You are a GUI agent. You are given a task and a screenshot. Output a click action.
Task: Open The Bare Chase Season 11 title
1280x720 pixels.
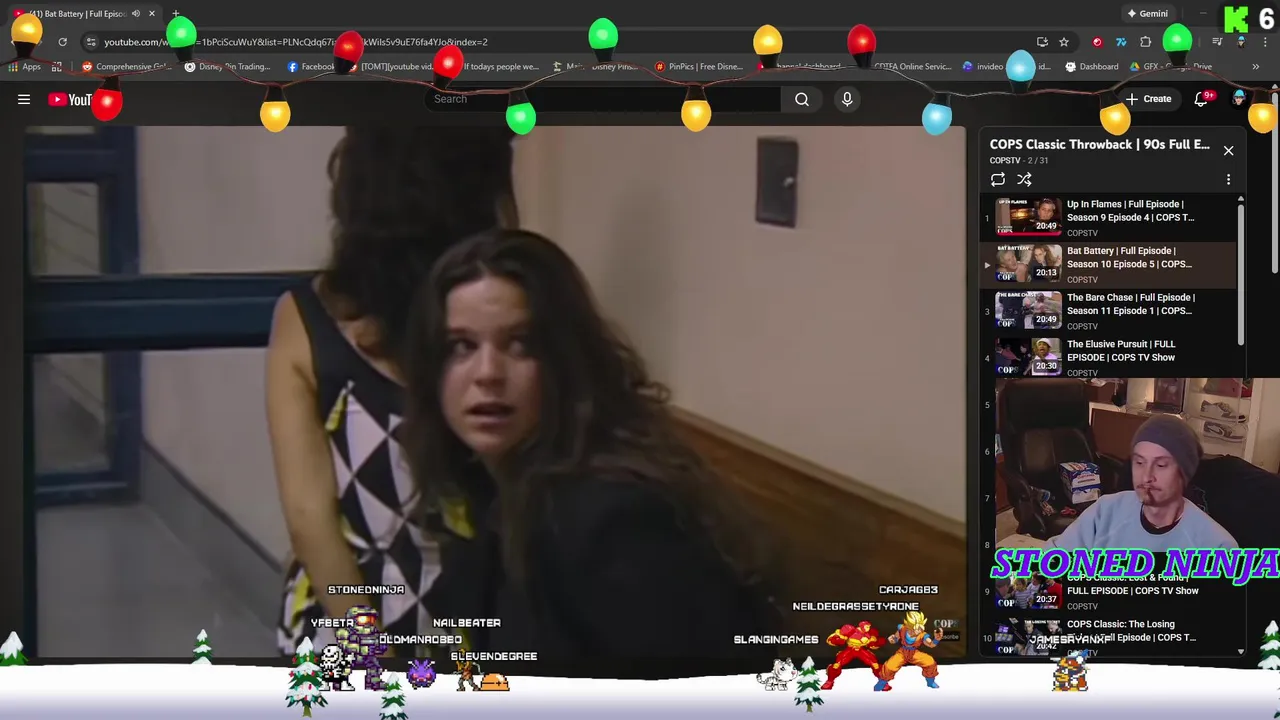[1130, 304]
